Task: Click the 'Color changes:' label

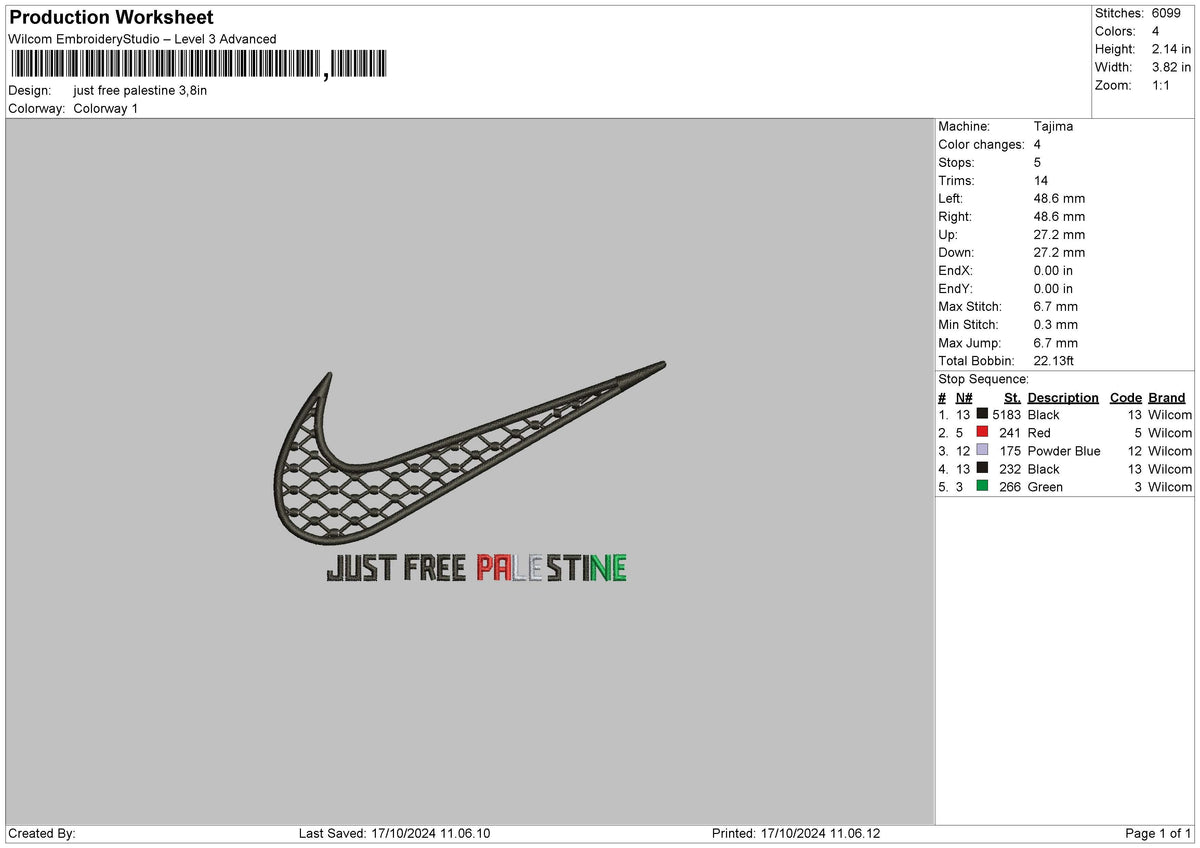Action: 982,144
